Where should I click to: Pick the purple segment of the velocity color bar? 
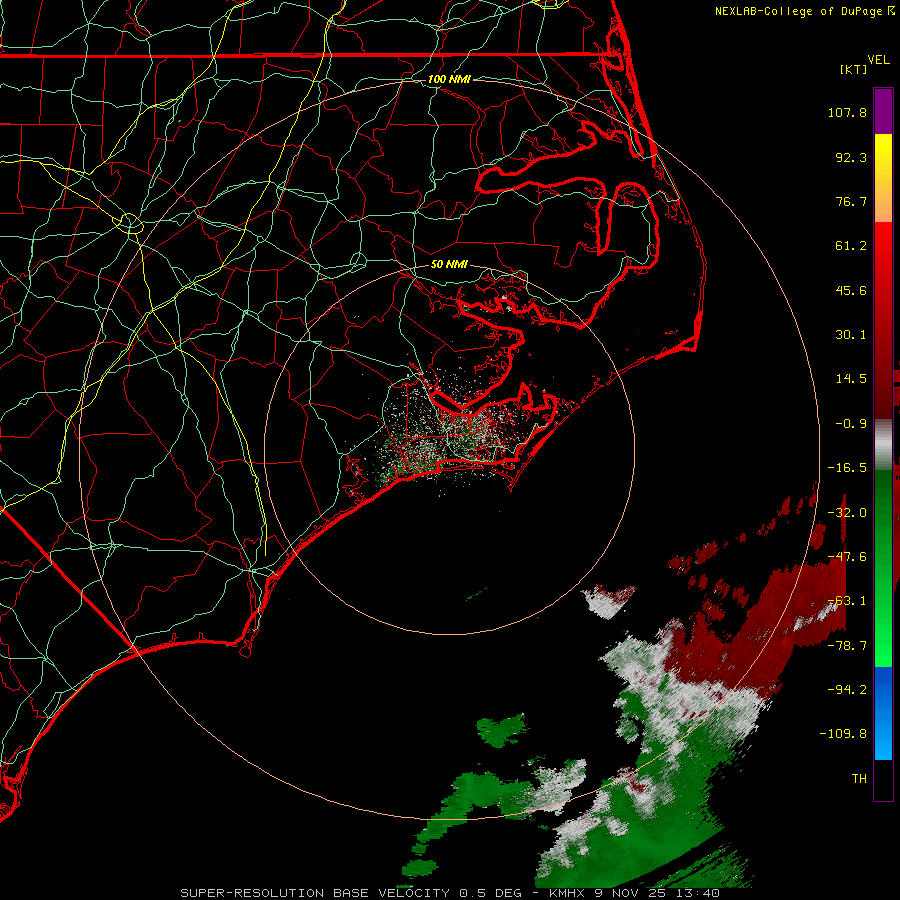coord(883,112)
